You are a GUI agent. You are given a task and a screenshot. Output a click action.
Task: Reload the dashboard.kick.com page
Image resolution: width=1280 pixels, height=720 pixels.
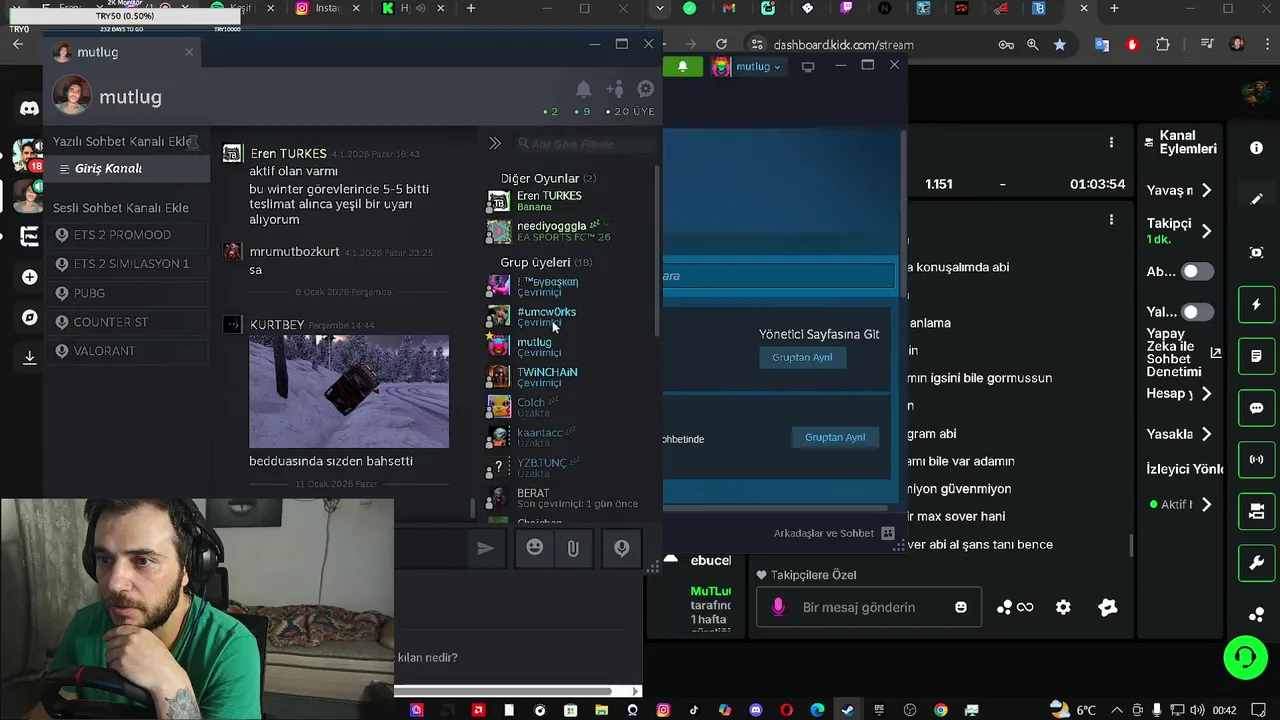pyautogui.click(x=721, y=45)
